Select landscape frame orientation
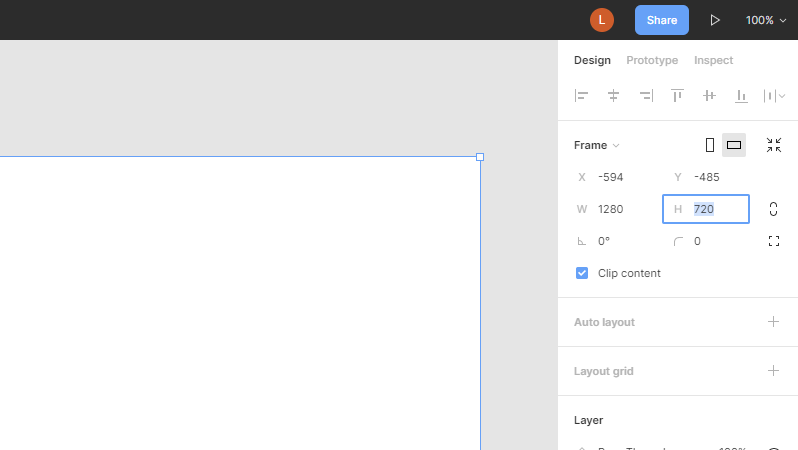This screenshot has width=798, height=450. click(x=734, y=145)
